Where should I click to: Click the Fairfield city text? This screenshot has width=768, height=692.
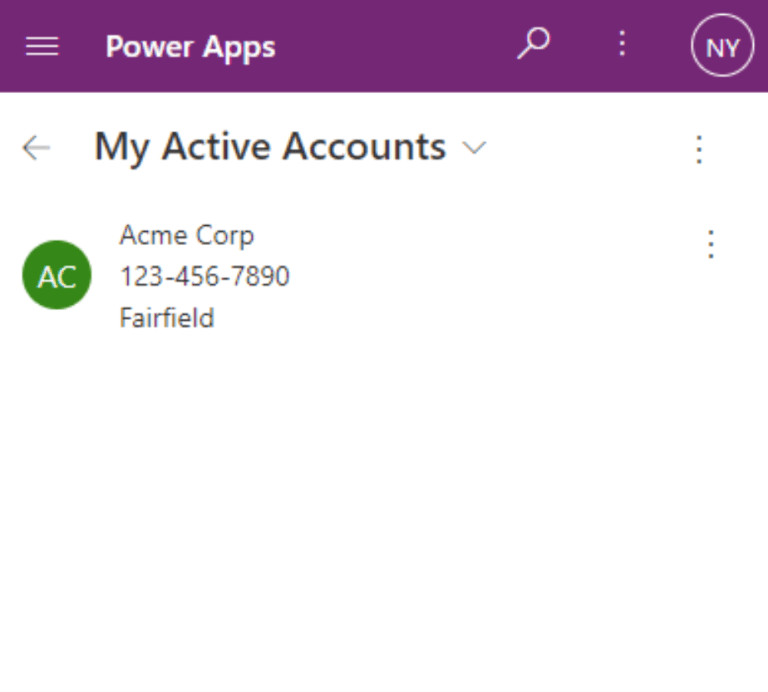tap(167, 318)
